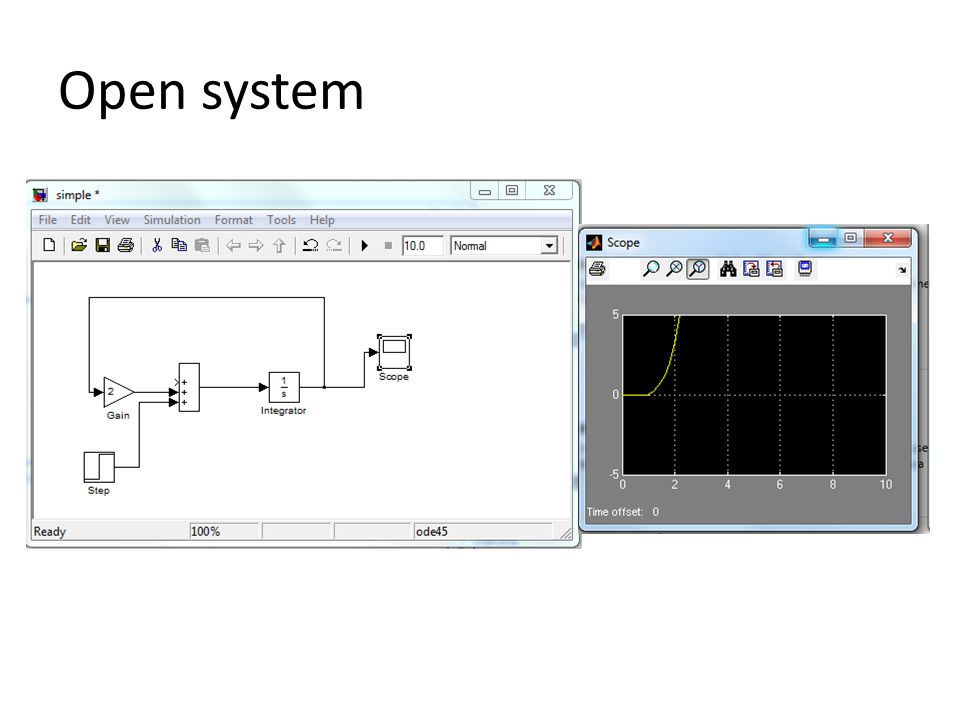960x720 pixels.
Task: Cut selection with the scissors icon
Action: [x=157, y=246]
